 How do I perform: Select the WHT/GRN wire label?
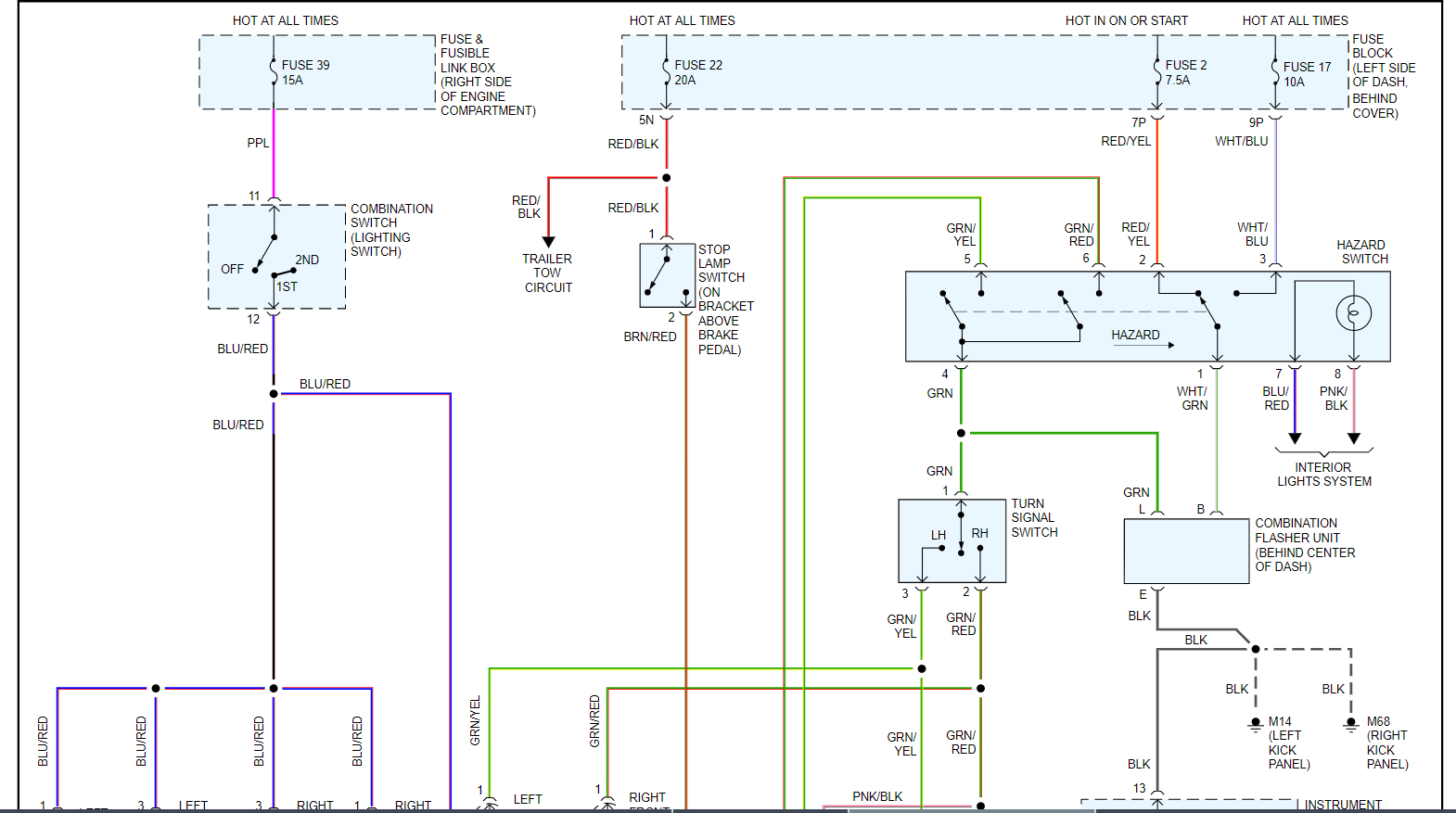point(1193,398)
